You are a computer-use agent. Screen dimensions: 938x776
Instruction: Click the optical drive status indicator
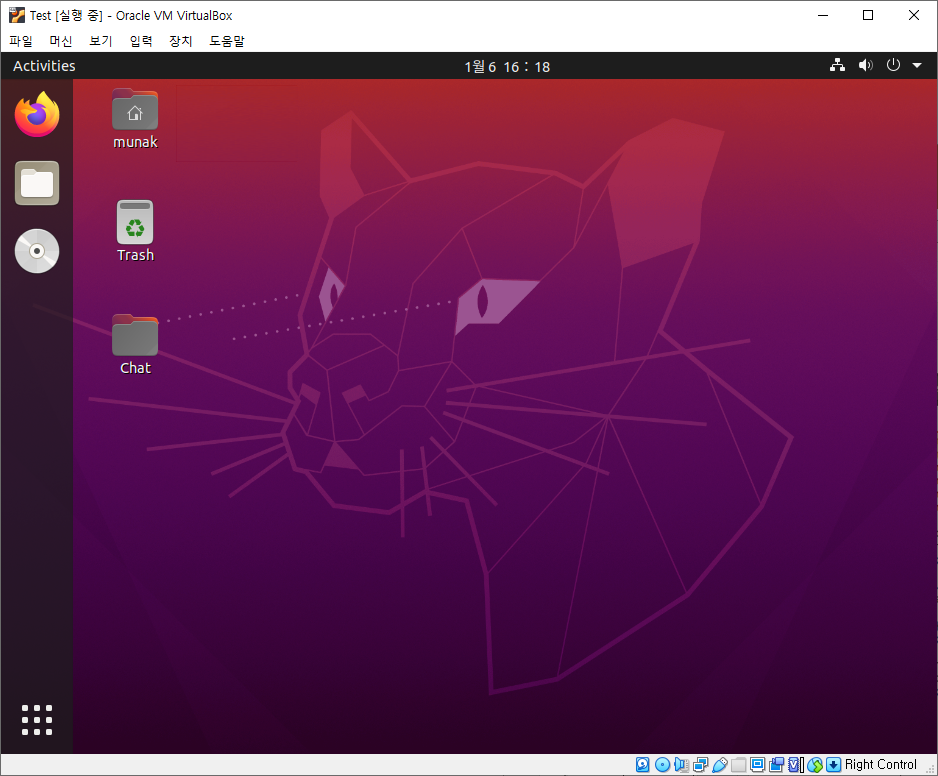662,765
